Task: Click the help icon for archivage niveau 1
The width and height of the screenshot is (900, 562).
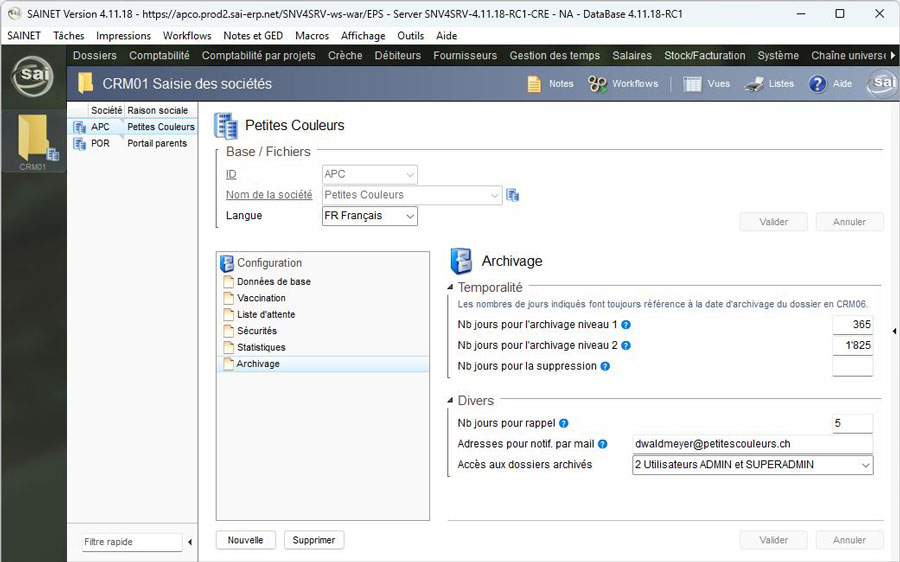Action: [626, 325]
